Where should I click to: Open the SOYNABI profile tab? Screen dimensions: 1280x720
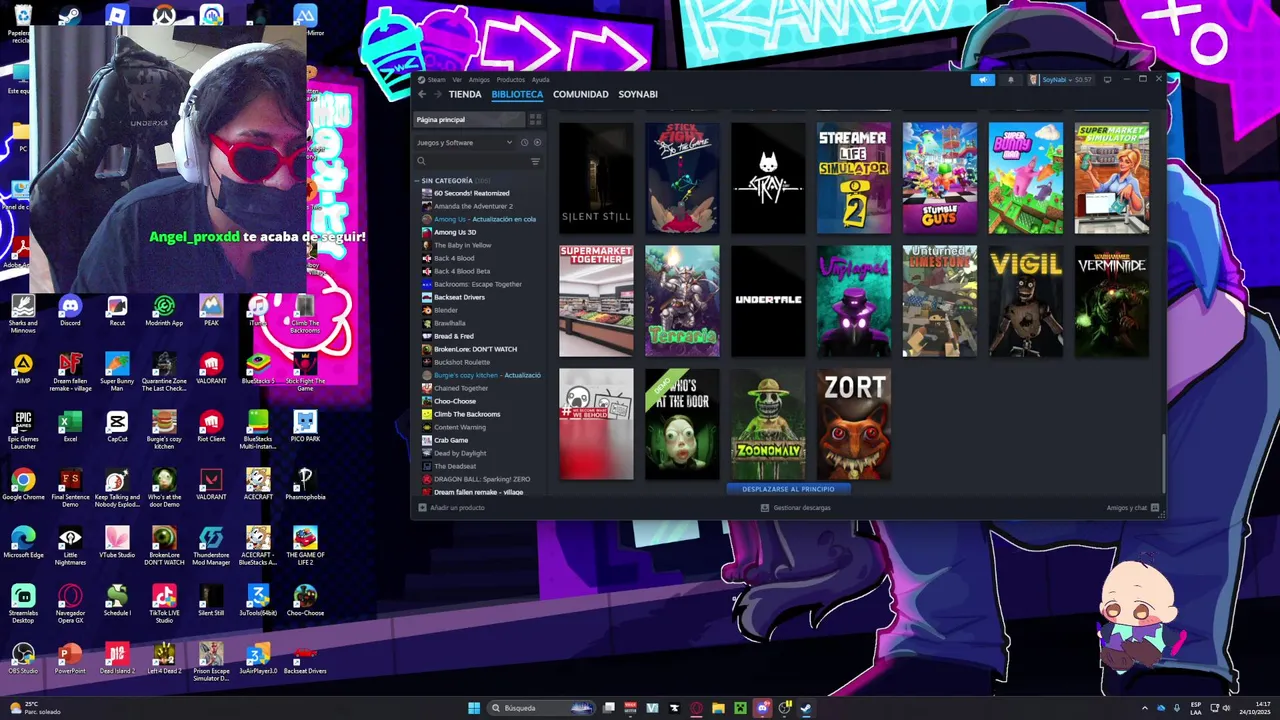[638, 94]
